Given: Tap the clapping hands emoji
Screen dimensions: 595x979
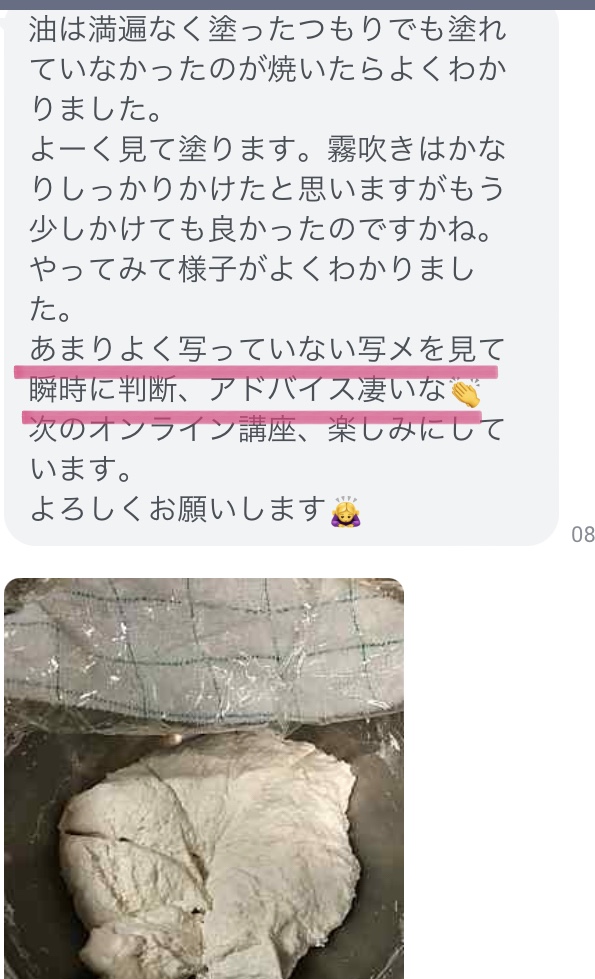Looking at the screenshot, I should [x=465, y=393].
